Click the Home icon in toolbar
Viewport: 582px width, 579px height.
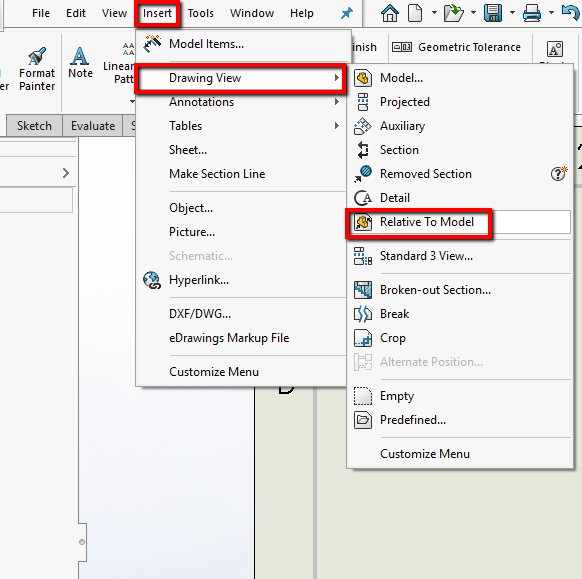pos(390,13)
